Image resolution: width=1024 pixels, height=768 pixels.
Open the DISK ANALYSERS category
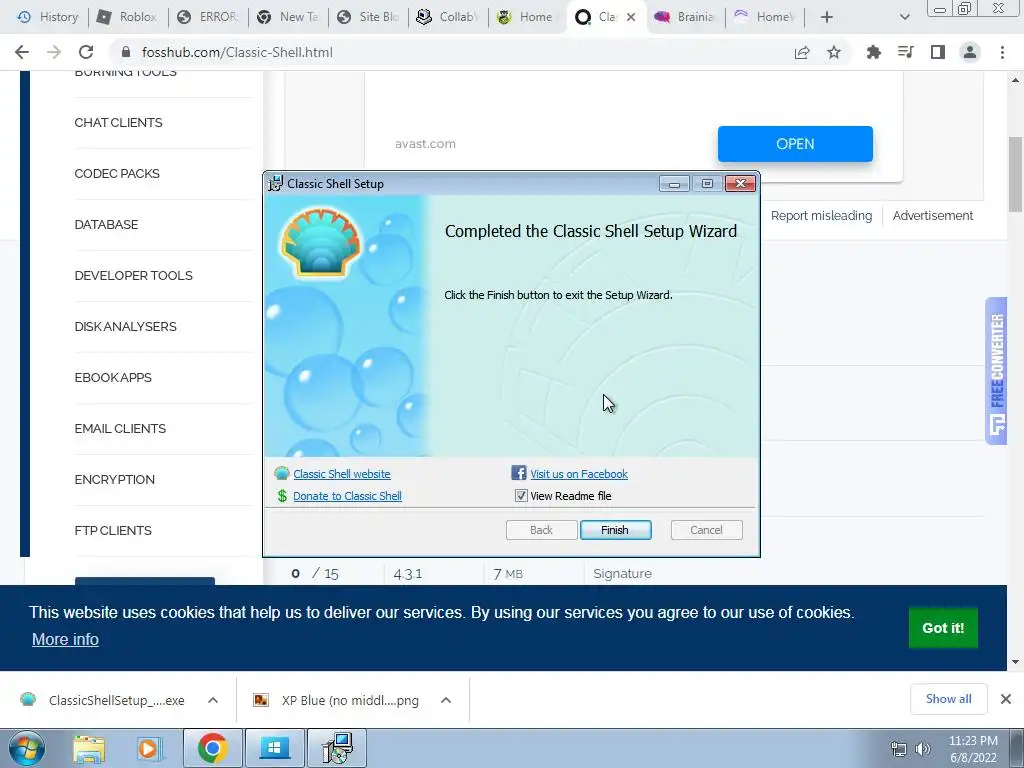click(x=125, y=327)
